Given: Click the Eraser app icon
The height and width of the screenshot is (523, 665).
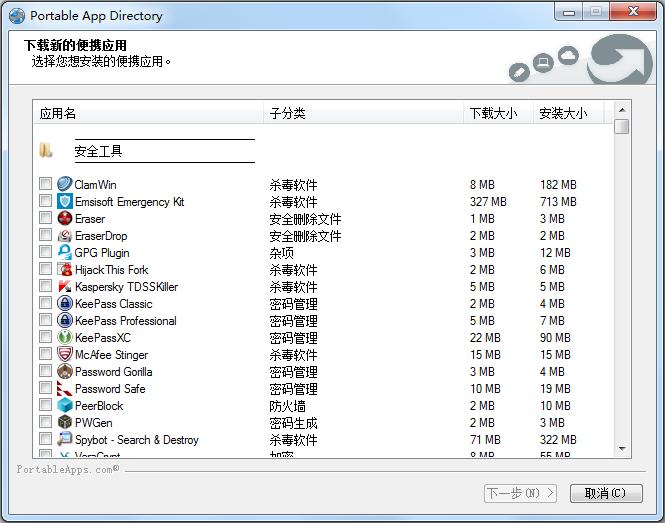Looking at the screenshot, I should click(65, 218).
